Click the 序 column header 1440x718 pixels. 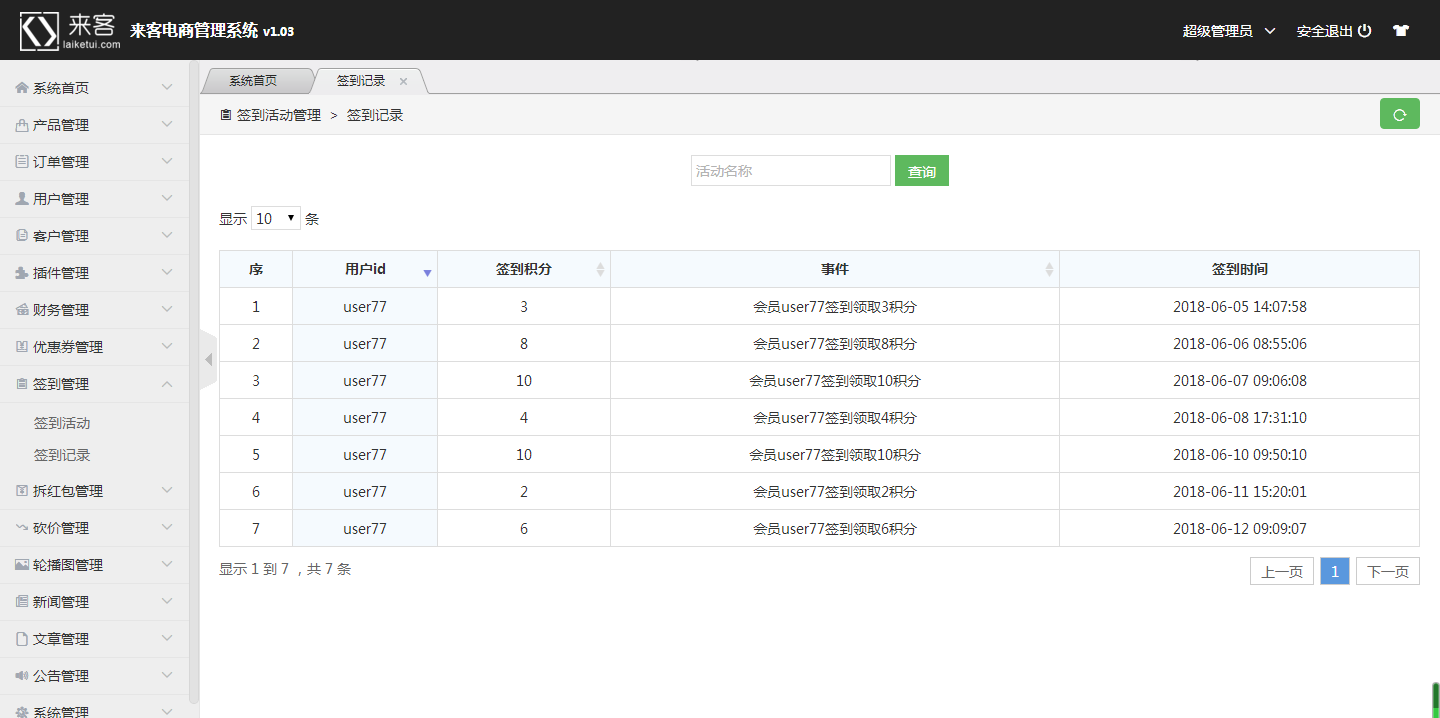tap(256, 269)
